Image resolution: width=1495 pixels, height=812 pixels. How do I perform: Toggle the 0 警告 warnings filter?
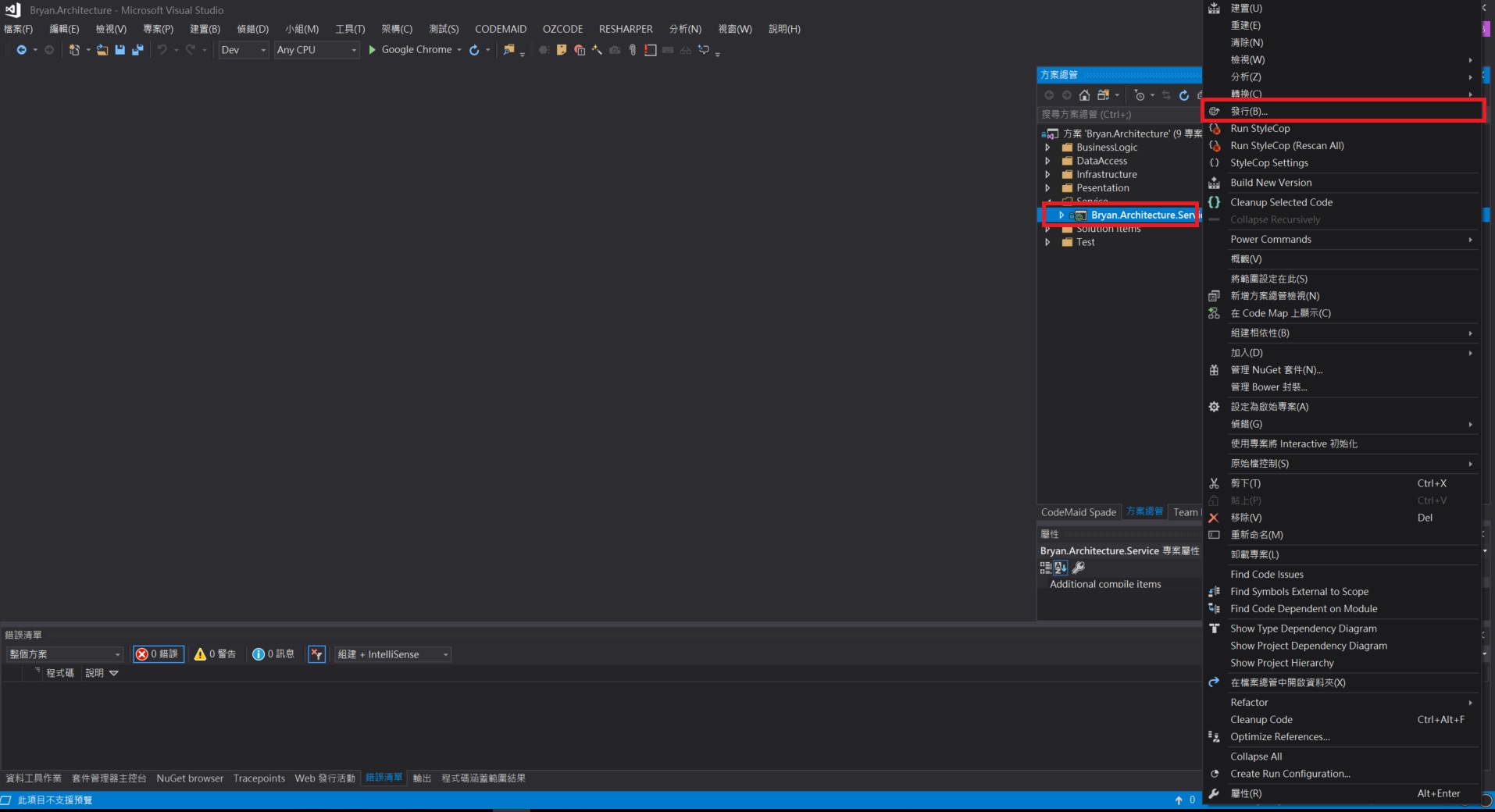pyautogui.click(x=216, y=654)
